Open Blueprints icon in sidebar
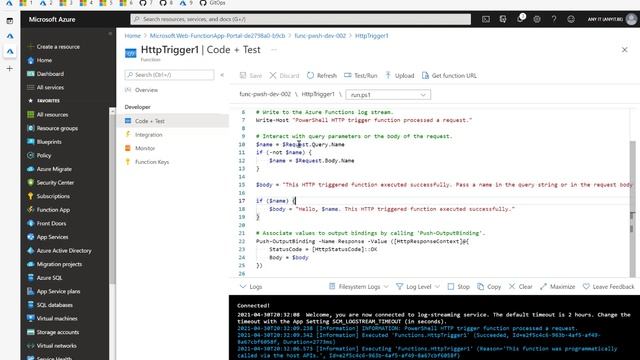 pyautogui.click(x=31, y=142)
